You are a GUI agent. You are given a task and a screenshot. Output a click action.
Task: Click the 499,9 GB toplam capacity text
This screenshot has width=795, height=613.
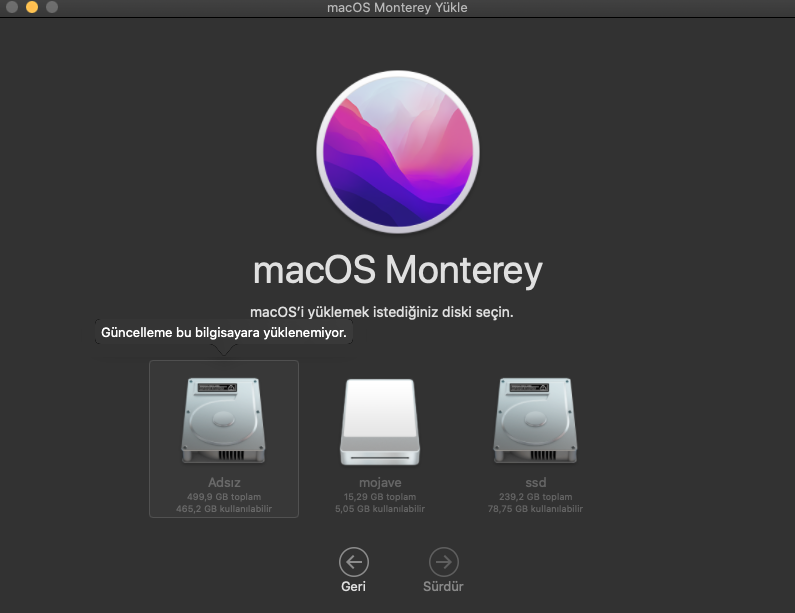click(223, 497)
